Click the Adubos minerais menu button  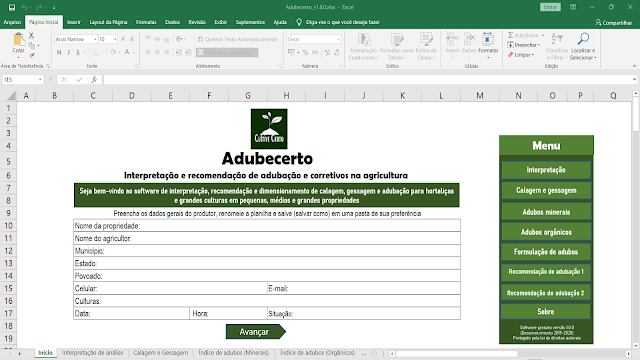pyautogui.click(x=546, y=211)
